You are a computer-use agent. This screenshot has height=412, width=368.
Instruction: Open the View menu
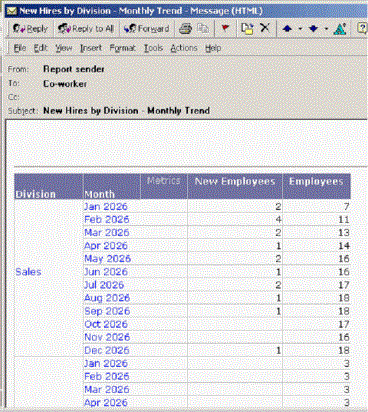coord(63,48)
